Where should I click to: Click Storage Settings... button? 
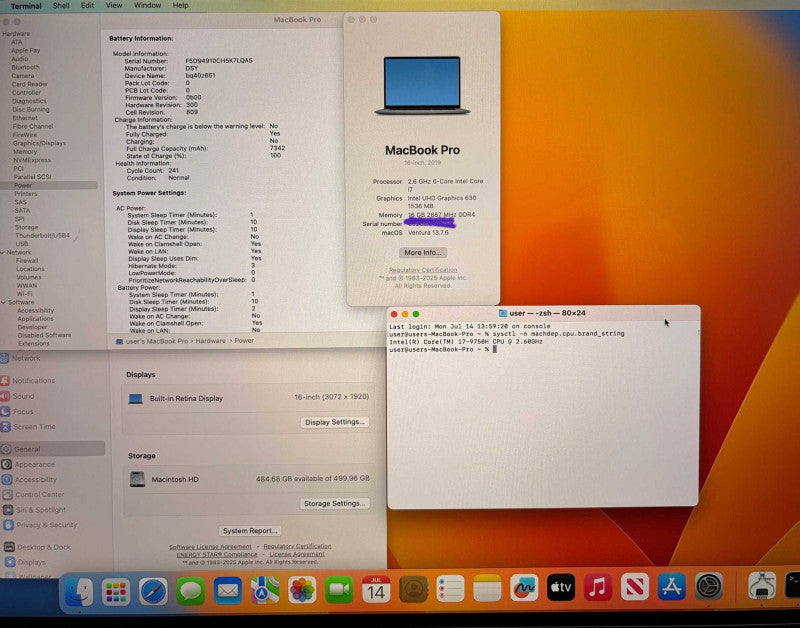coord(335,504)
